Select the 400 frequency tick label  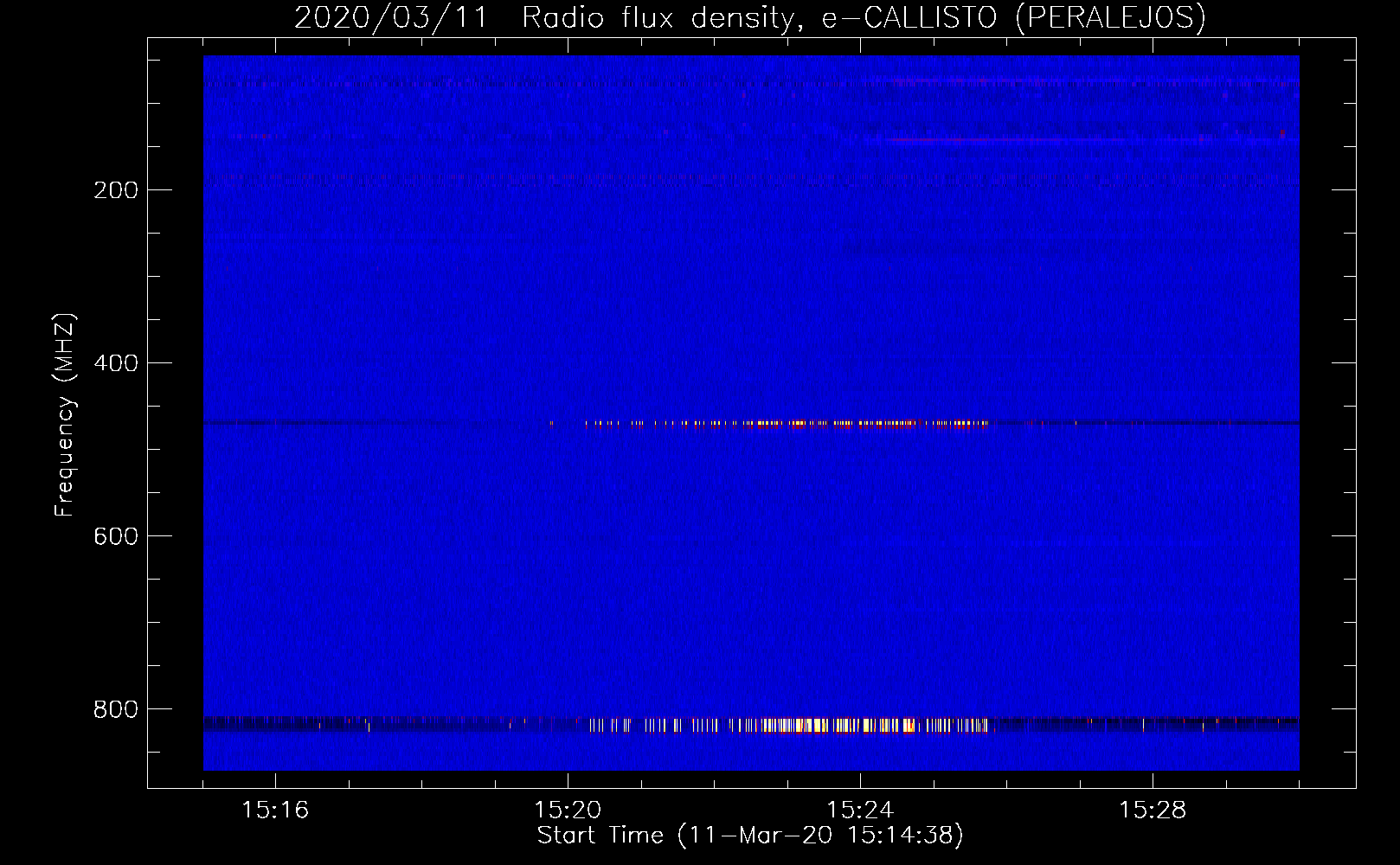pyautogui.click(x=116, y=363)
